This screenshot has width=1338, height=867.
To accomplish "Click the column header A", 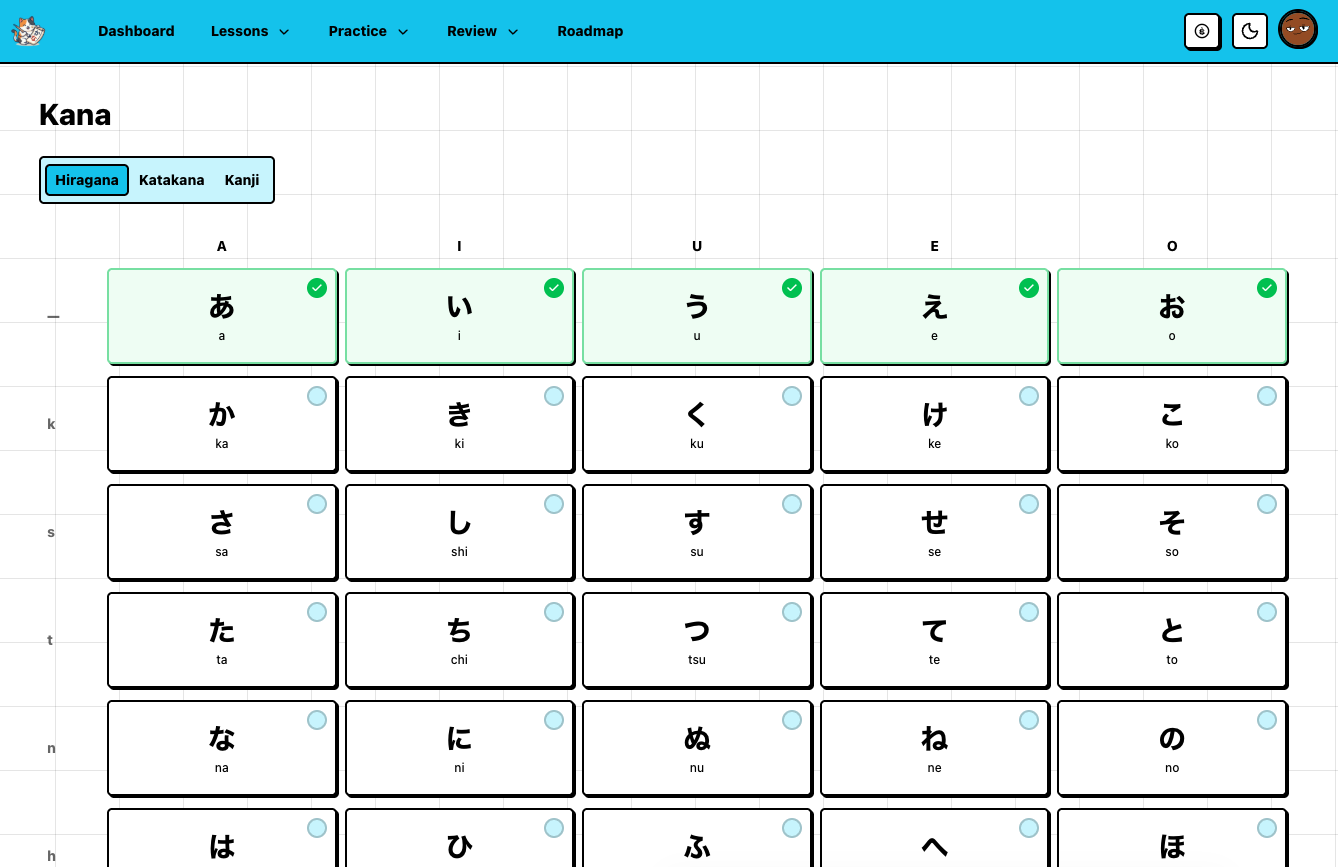I will 222,246.
